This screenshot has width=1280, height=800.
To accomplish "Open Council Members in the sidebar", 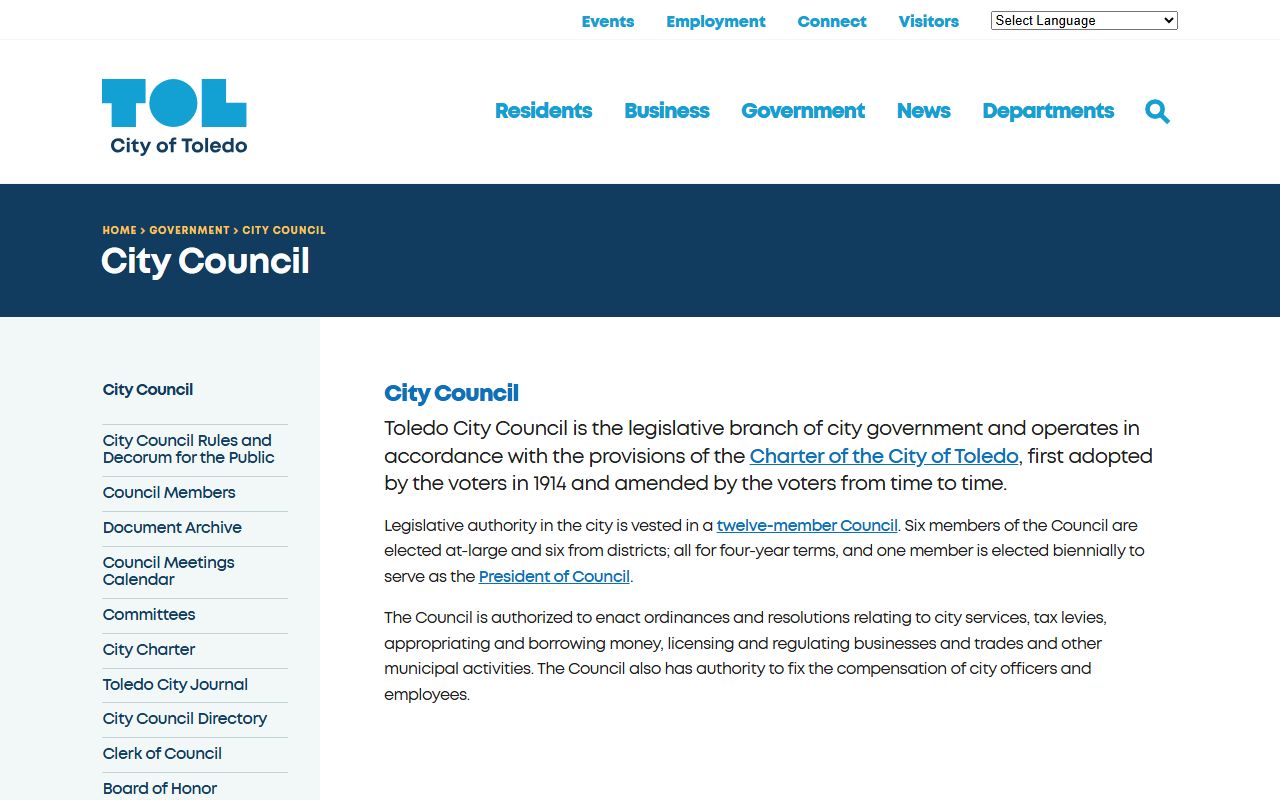I will click(x=169, y=492).
